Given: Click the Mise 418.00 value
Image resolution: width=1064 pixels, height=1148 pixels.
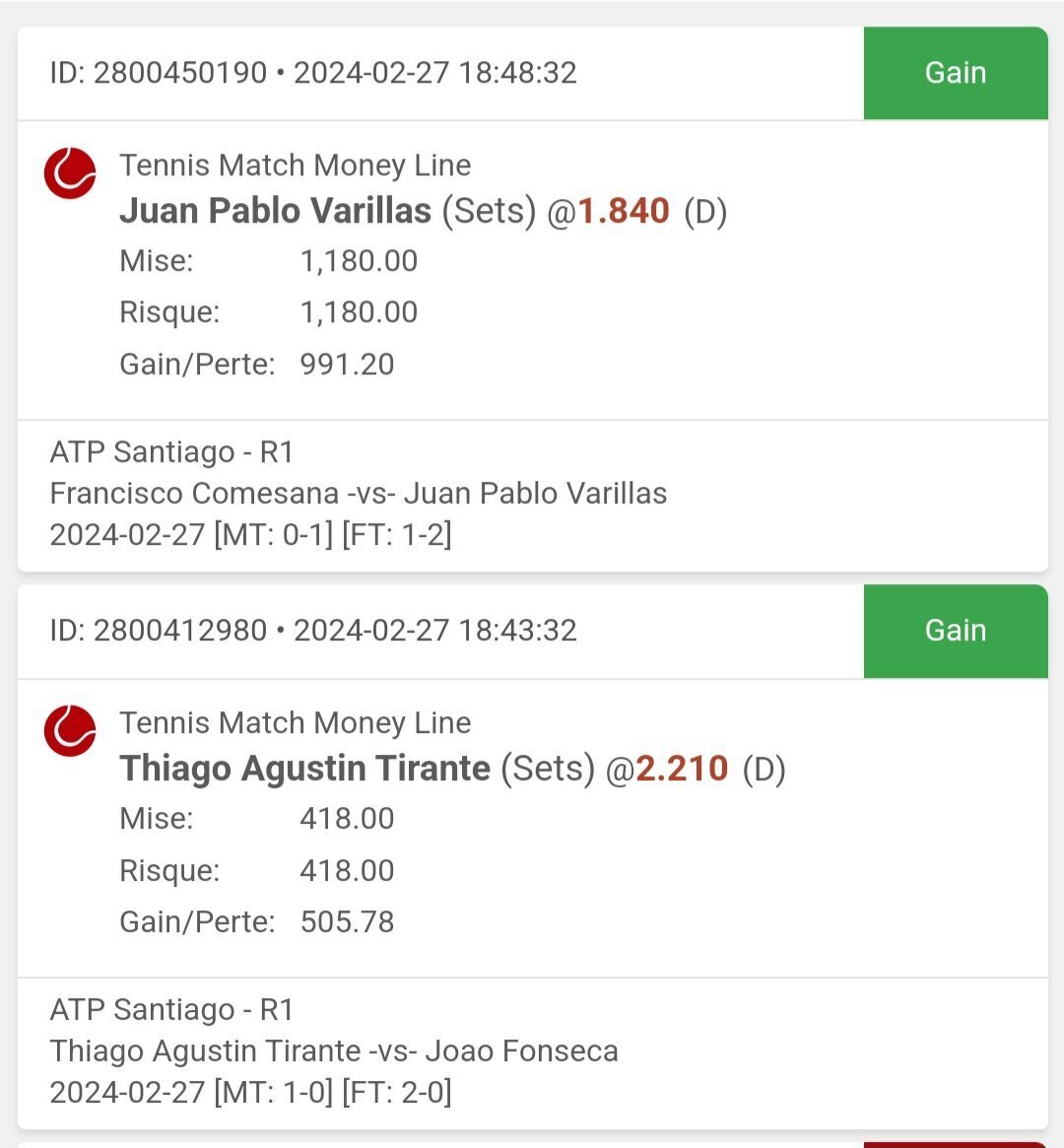Looking at the screenshot, I should (347, 818).
